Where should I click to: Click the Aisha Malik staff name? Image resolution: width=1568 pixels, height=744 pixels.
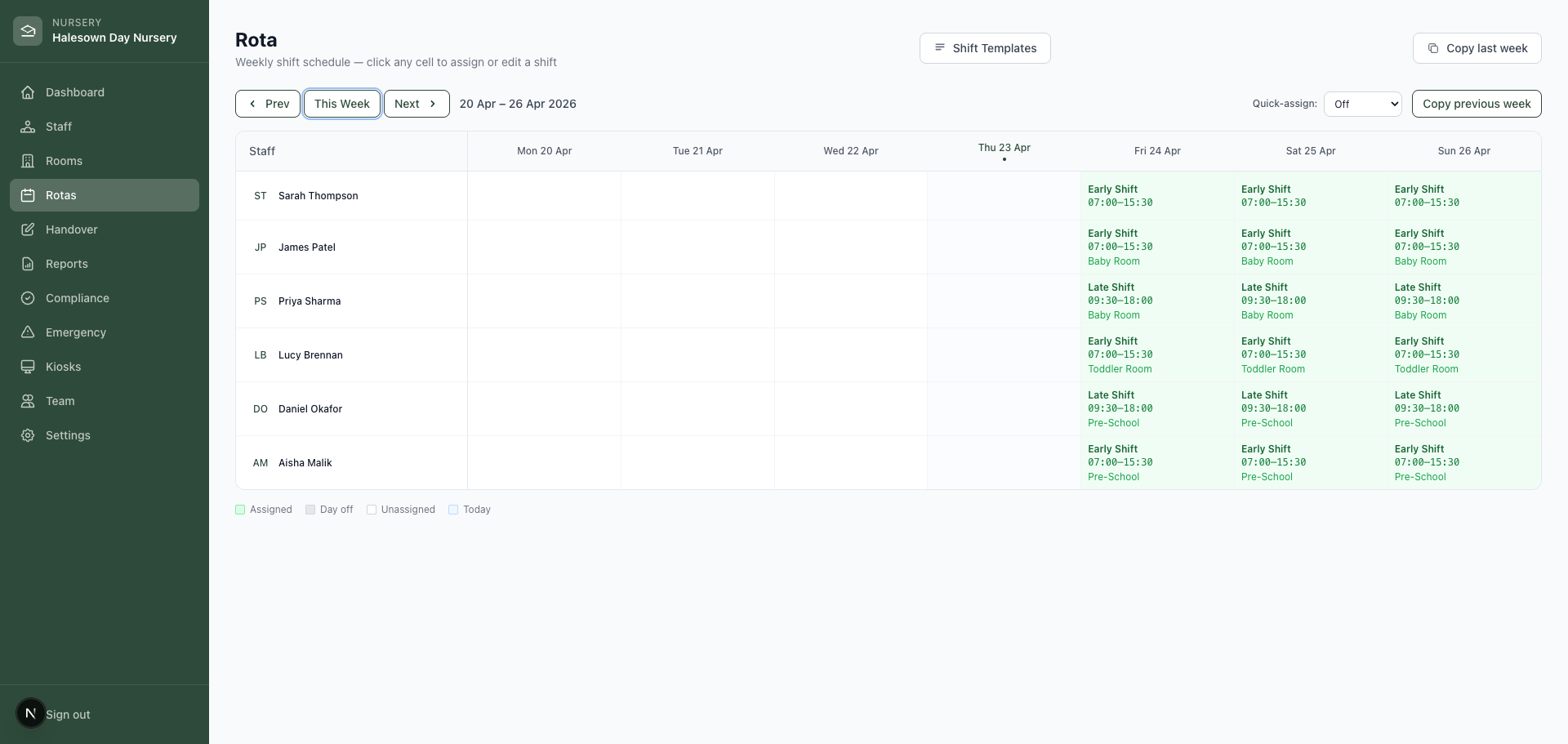[x=305, y=463]
